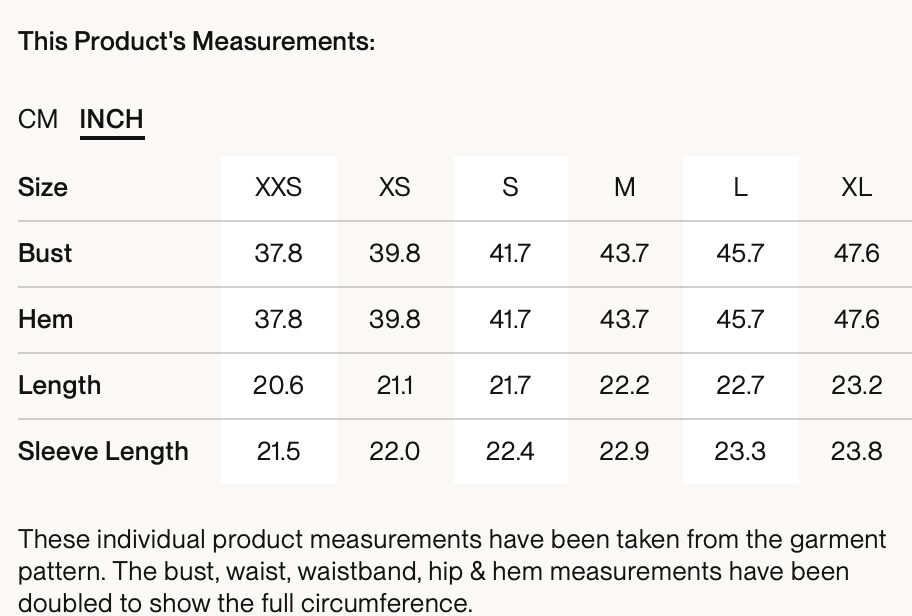This screenshot has height=616, width=912.
Task: Click the "This Product's Measurements" heading
Action: point(196,42)
